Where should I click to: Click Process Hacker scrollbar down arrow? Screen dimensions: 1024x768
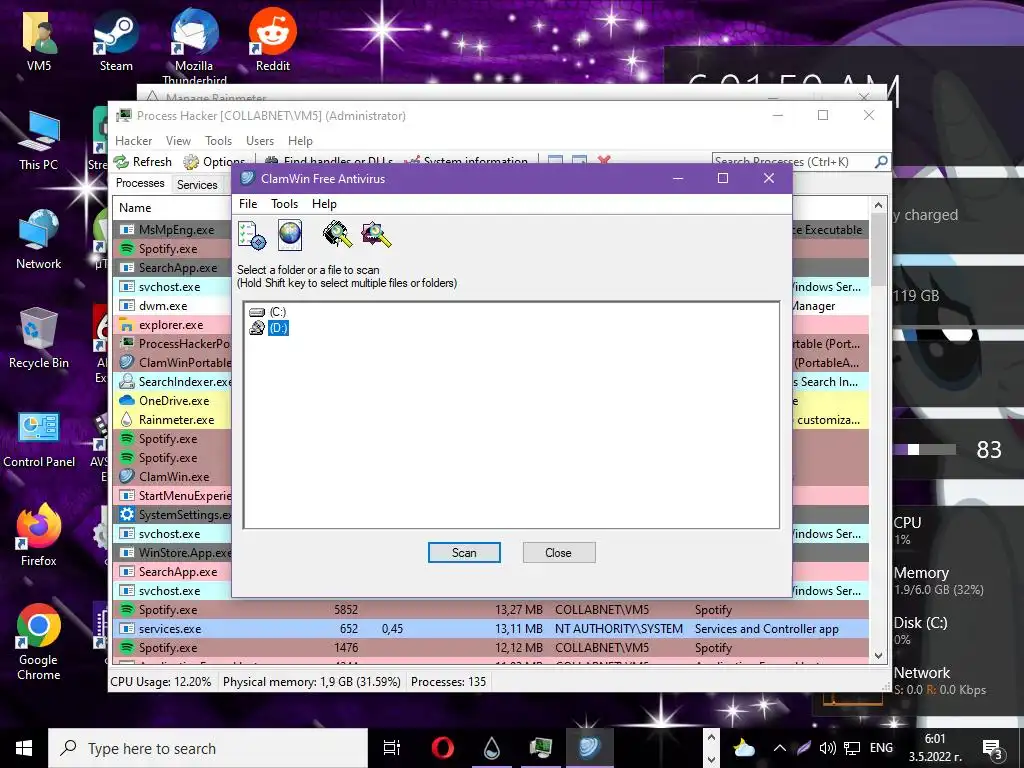coord(878,656)
